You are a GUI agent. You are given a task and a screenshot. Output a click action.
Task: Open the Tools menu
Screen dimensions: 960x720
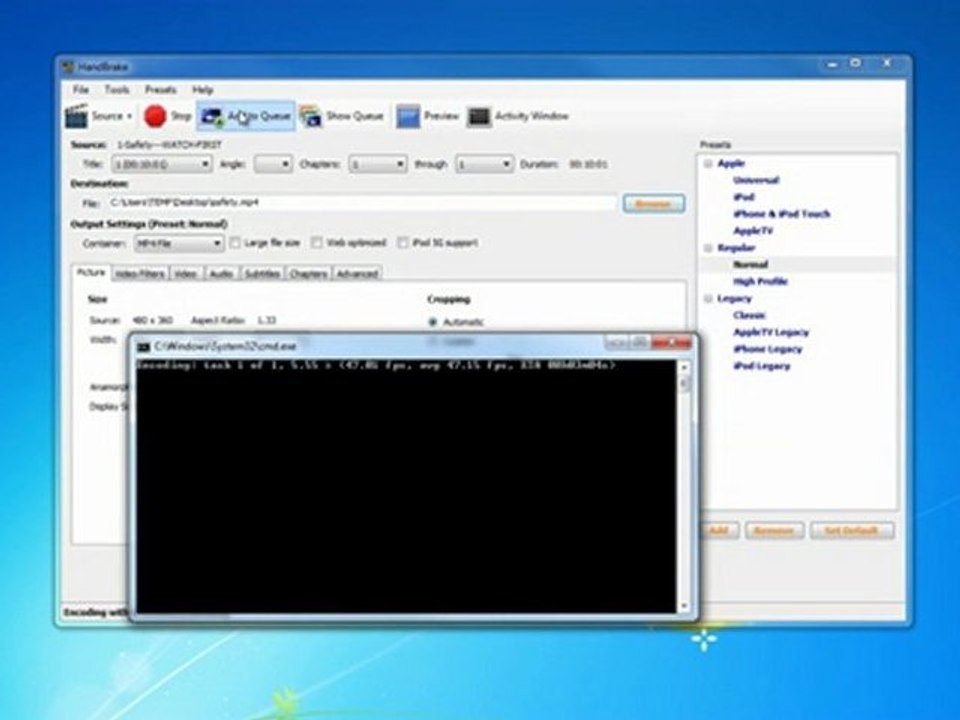pos(117,89)
